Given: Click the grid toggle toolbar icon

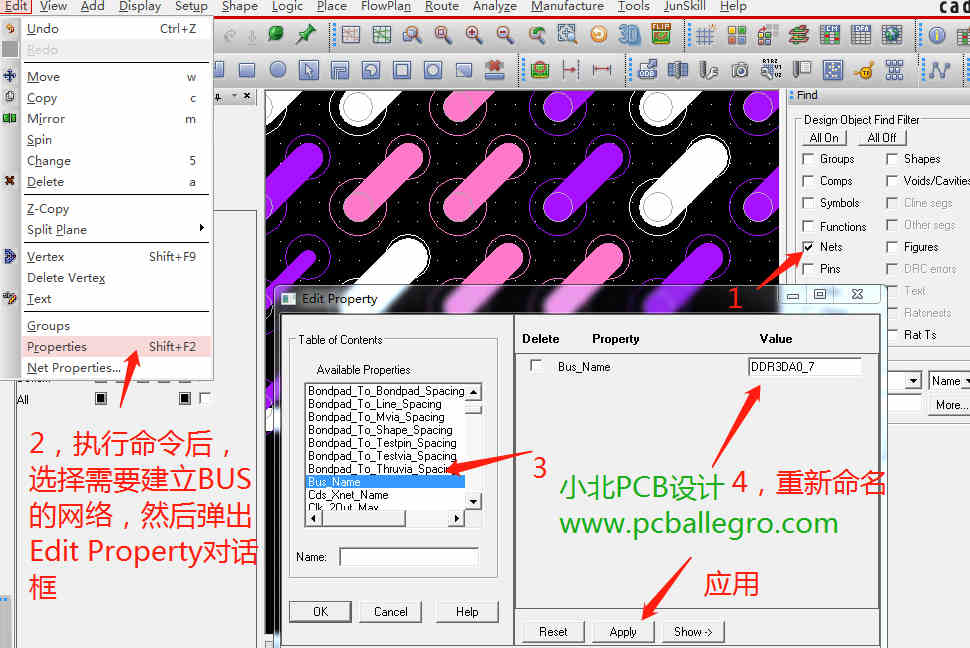Looking at the screenshot, I should click(706, 35).
